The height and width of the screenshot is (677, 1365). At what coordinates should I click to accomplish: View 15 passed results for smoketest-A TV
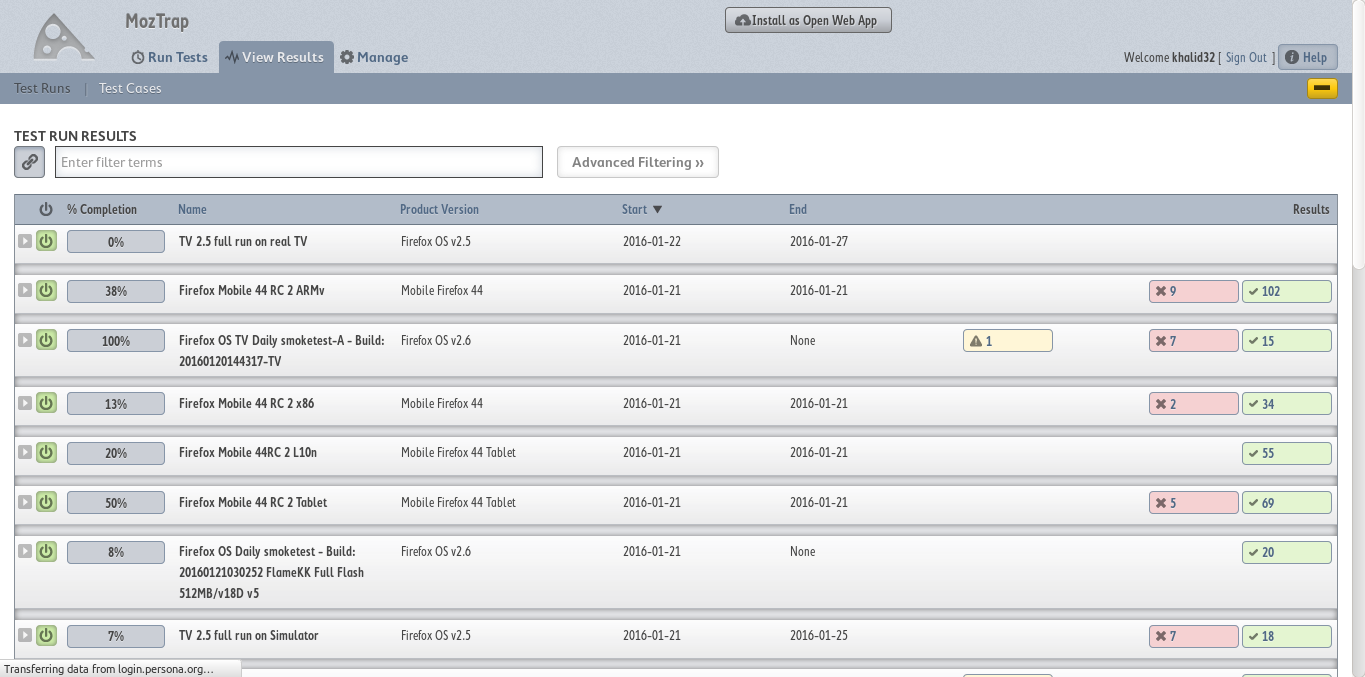(1287, 341)
